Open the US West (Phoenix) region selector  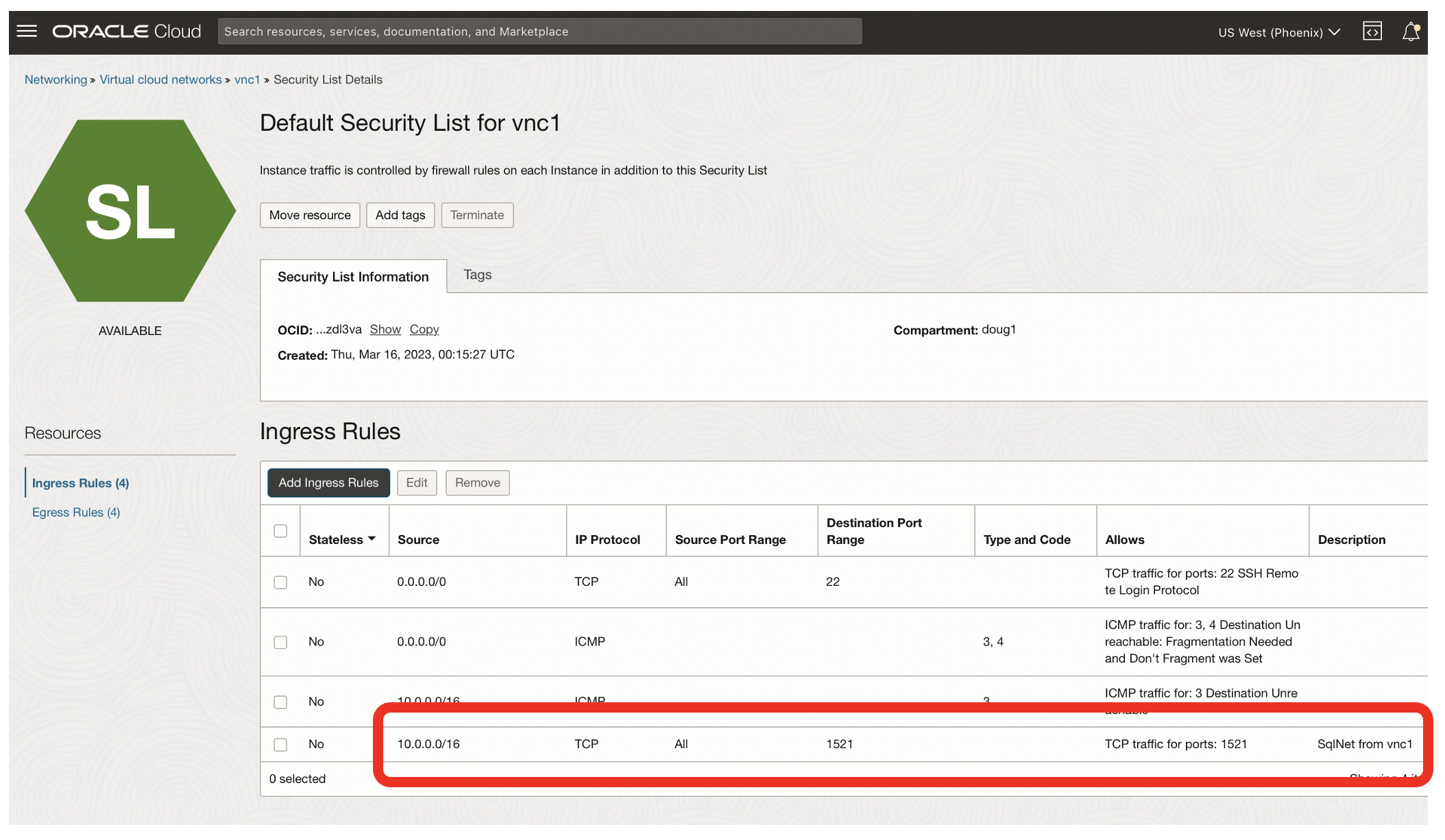click(1278, 32)
